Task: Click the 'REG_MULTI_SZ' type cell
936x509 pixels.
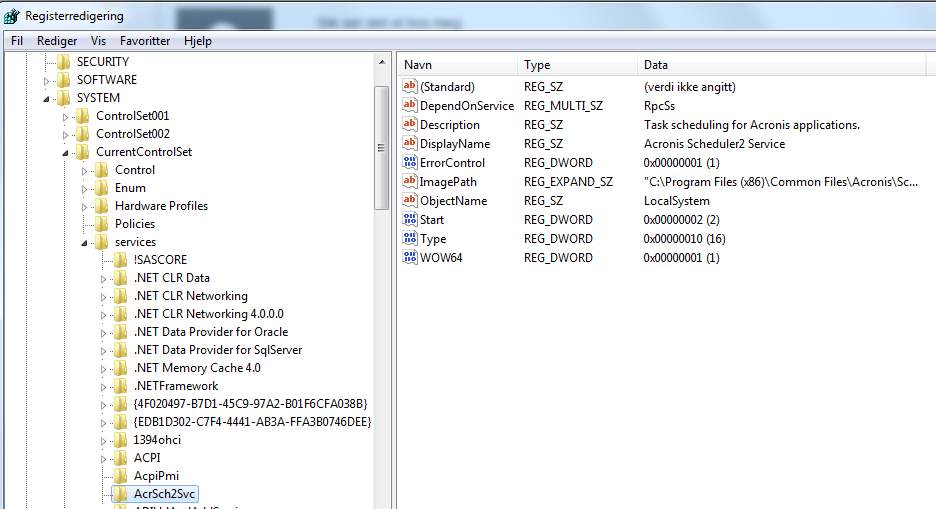Action: tap(564, 106)
